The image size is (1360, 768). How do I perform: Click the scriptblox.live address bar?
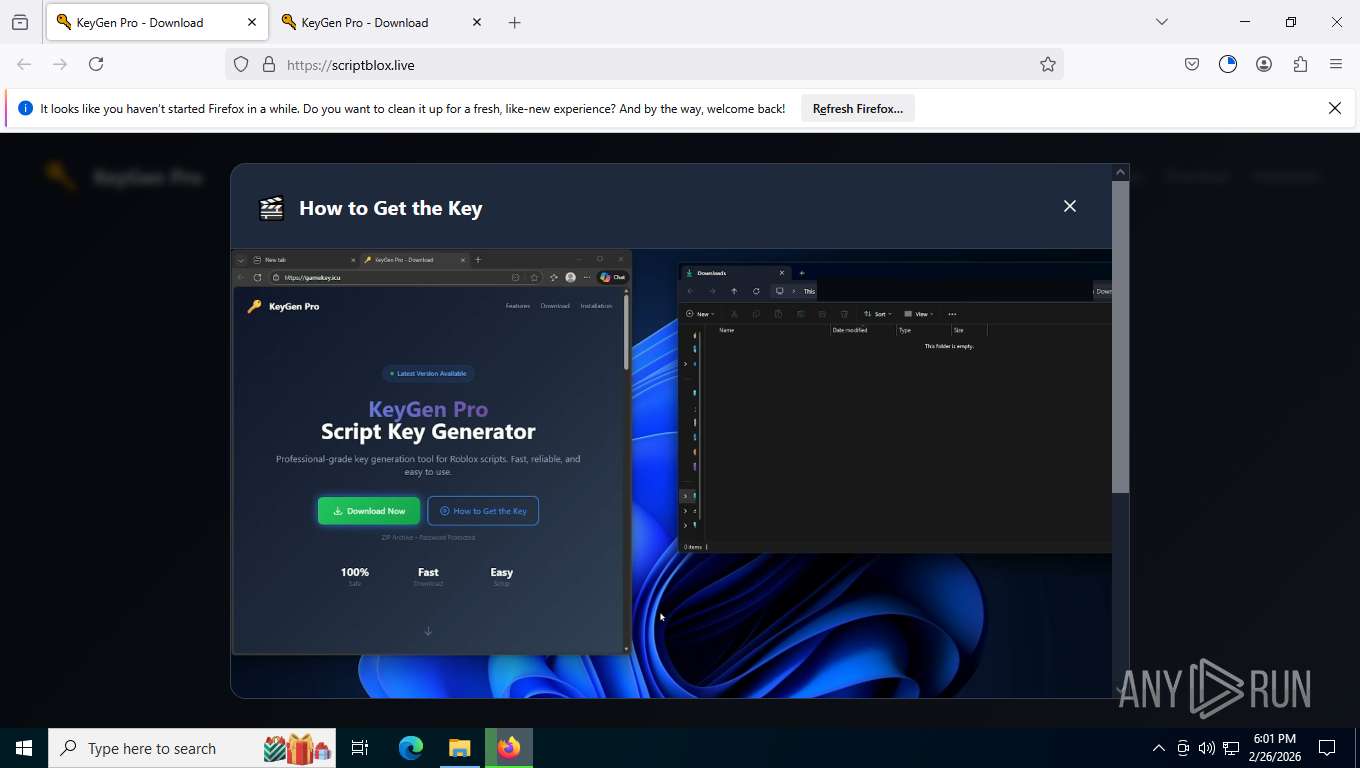pyautogui.click(x=644, y=64)
